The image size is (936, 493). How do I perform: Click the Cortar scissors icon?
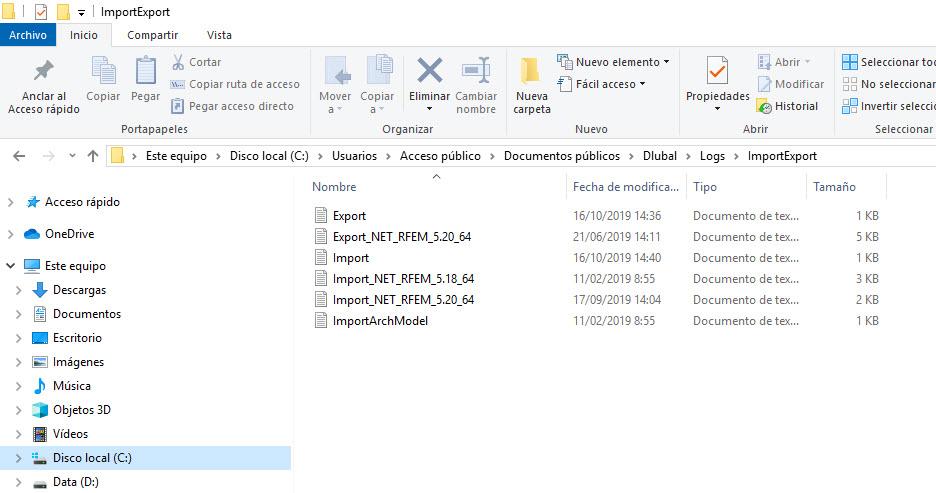pos(178,62)
